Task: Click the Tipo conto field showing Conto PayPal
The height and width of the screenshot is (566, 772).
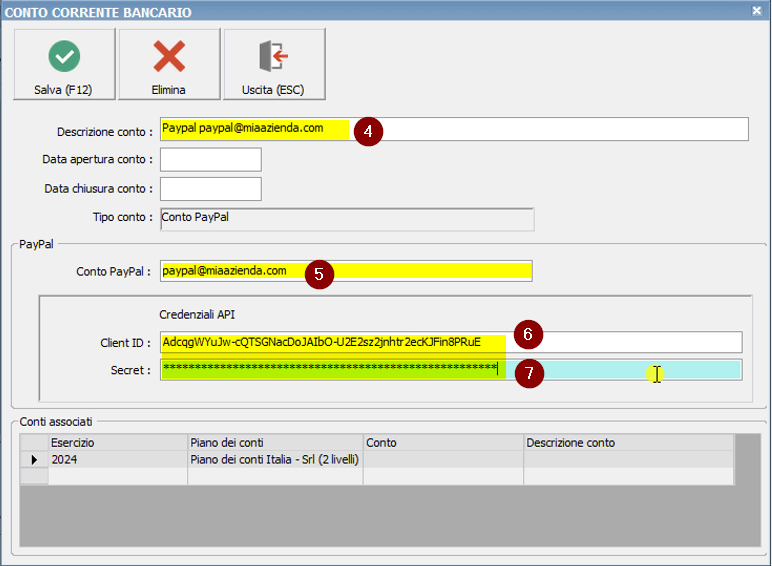Action: (347, 219)
